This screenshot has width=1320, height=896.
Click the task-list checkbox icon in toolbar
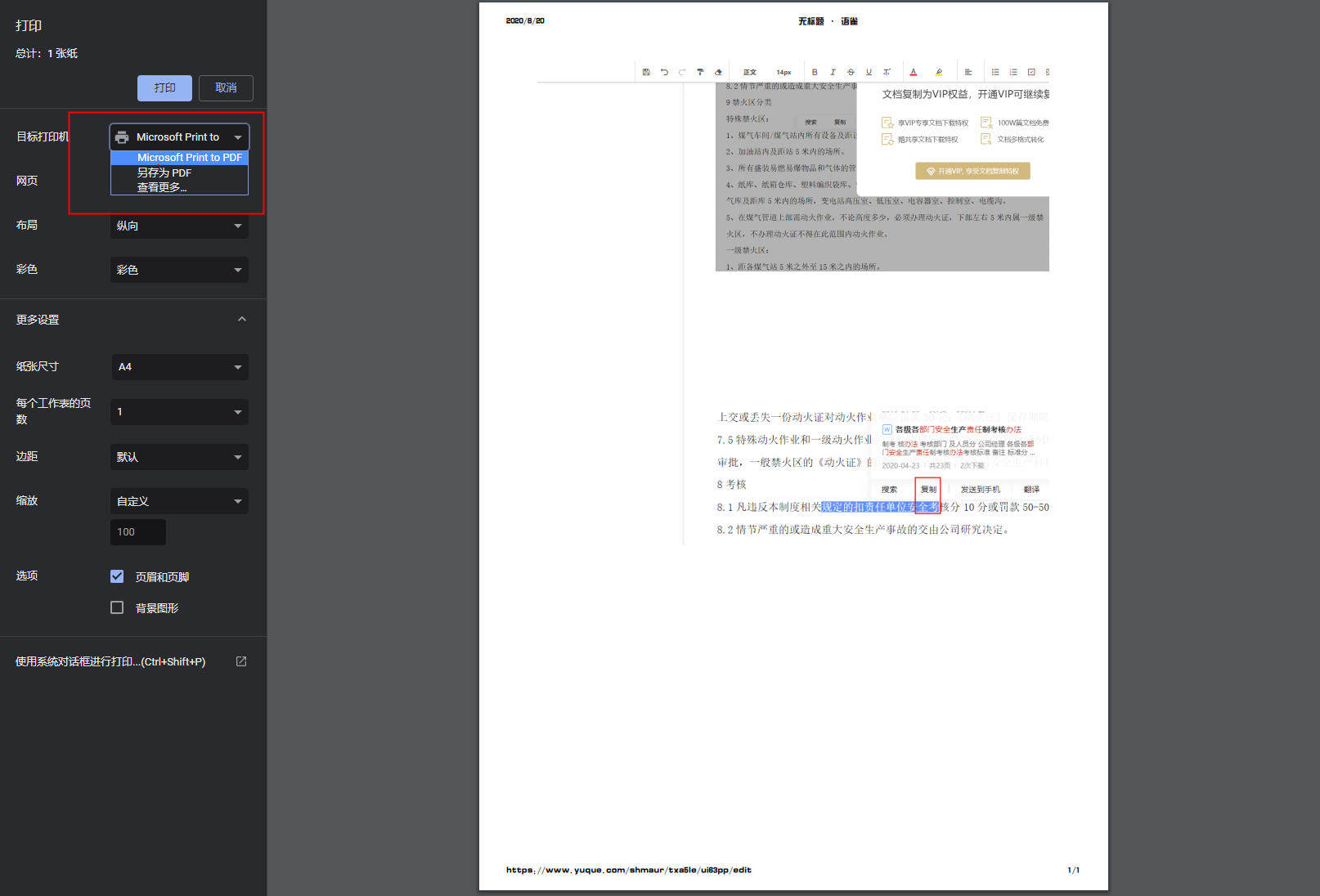[1031, 72]
